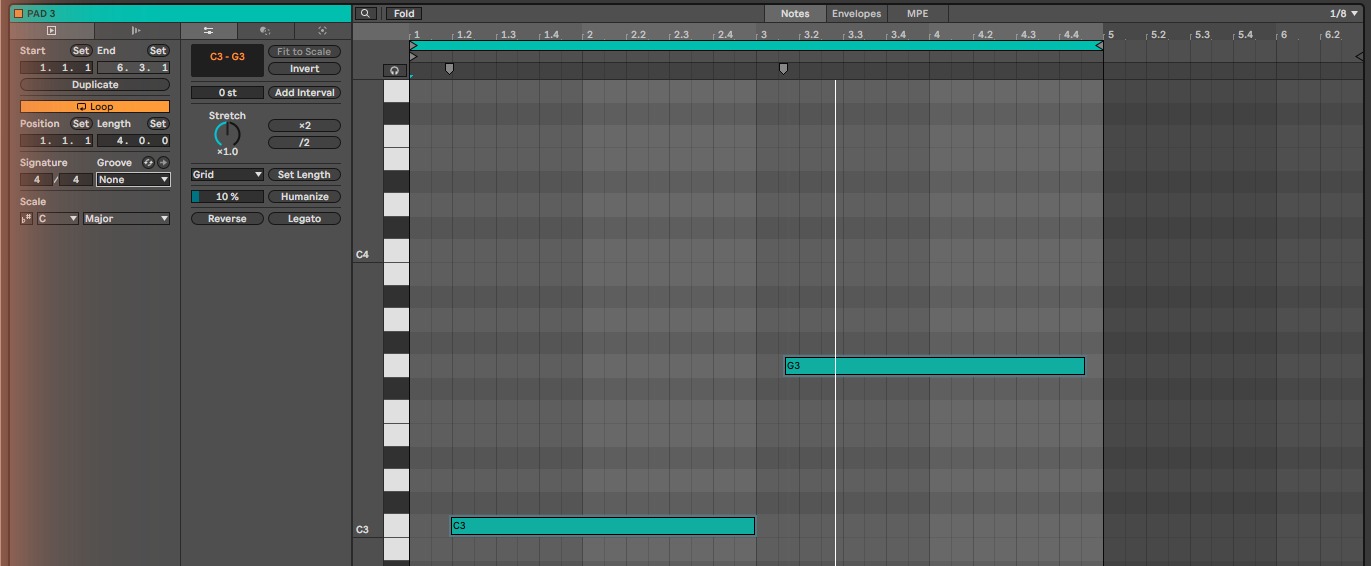This screenshot has height=566, width=1371.
Task: Click the Set button next to Length
Action: [158, 123]
